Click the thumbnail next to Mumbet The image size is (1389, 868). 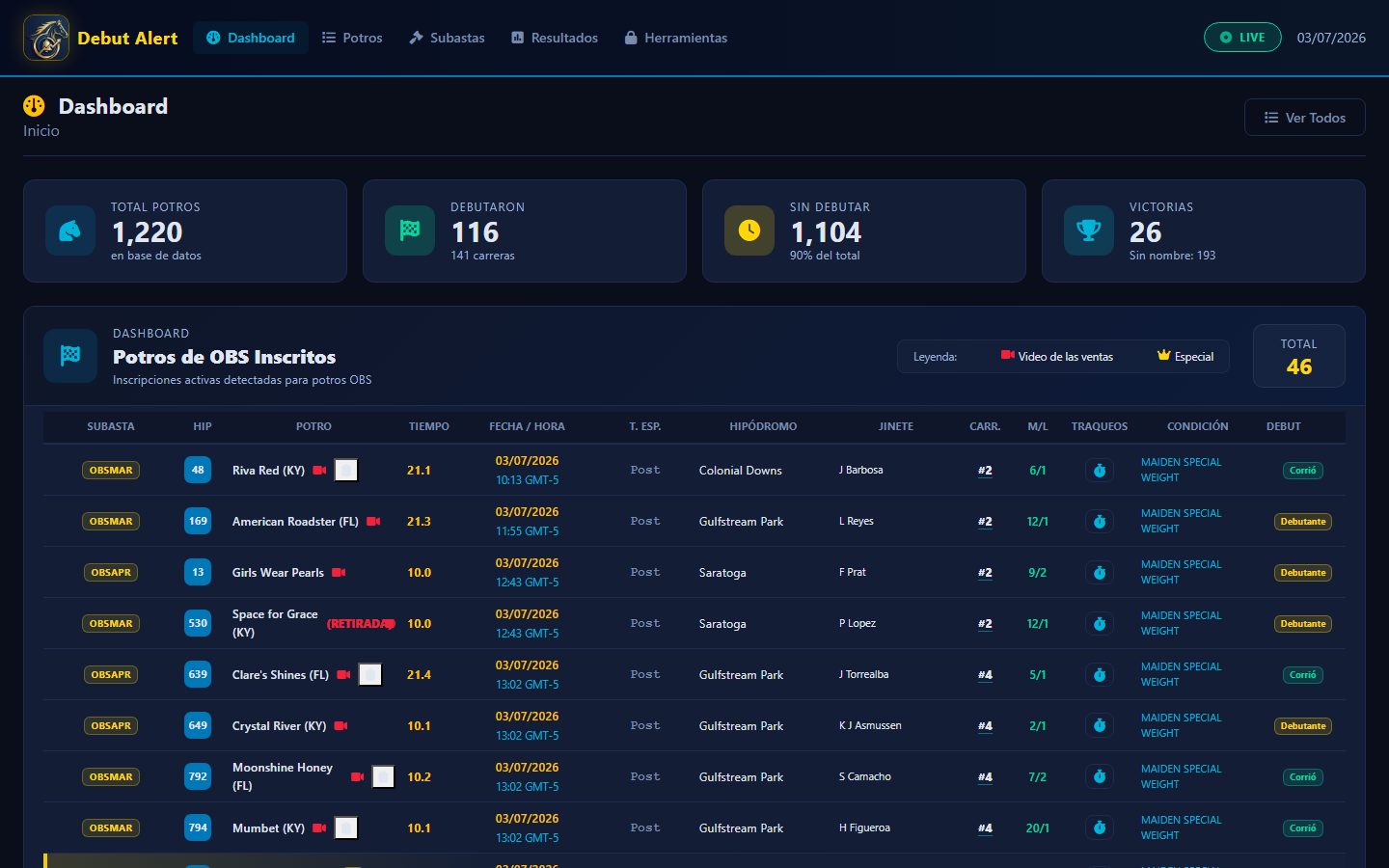pos(346,828)
